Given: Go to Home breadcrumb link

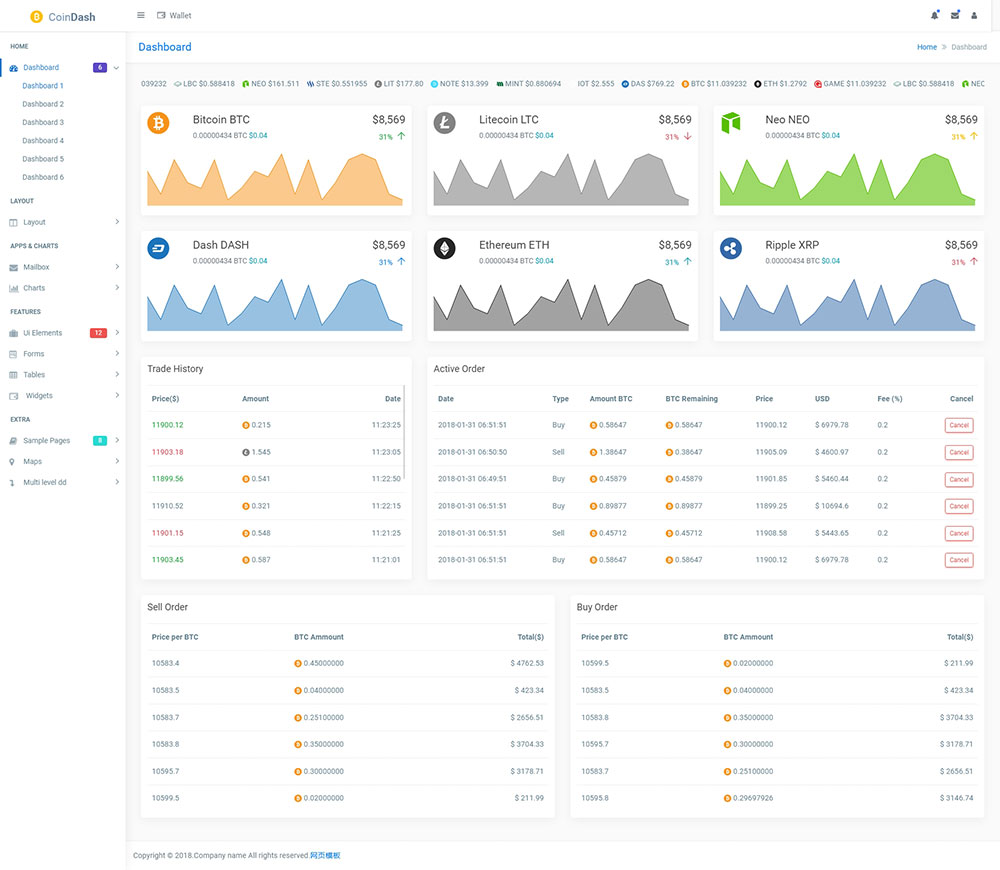Looking at the screenshot, I should tap(927, 47).
